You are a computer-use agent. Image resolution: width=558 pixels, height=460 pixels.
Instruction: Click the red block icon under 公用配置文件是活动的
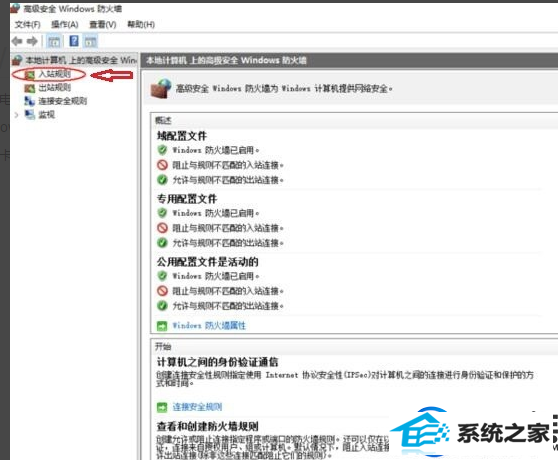[162, 291]
